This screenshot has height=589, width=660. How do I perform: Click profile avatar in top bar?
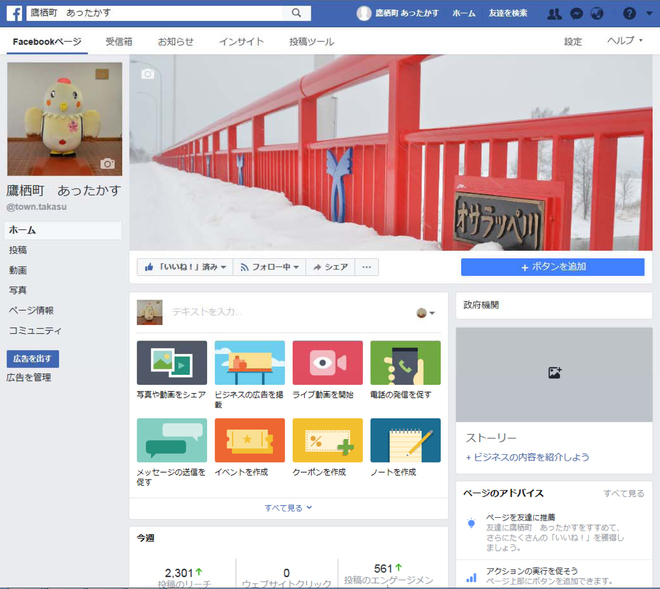click(364, 13)
